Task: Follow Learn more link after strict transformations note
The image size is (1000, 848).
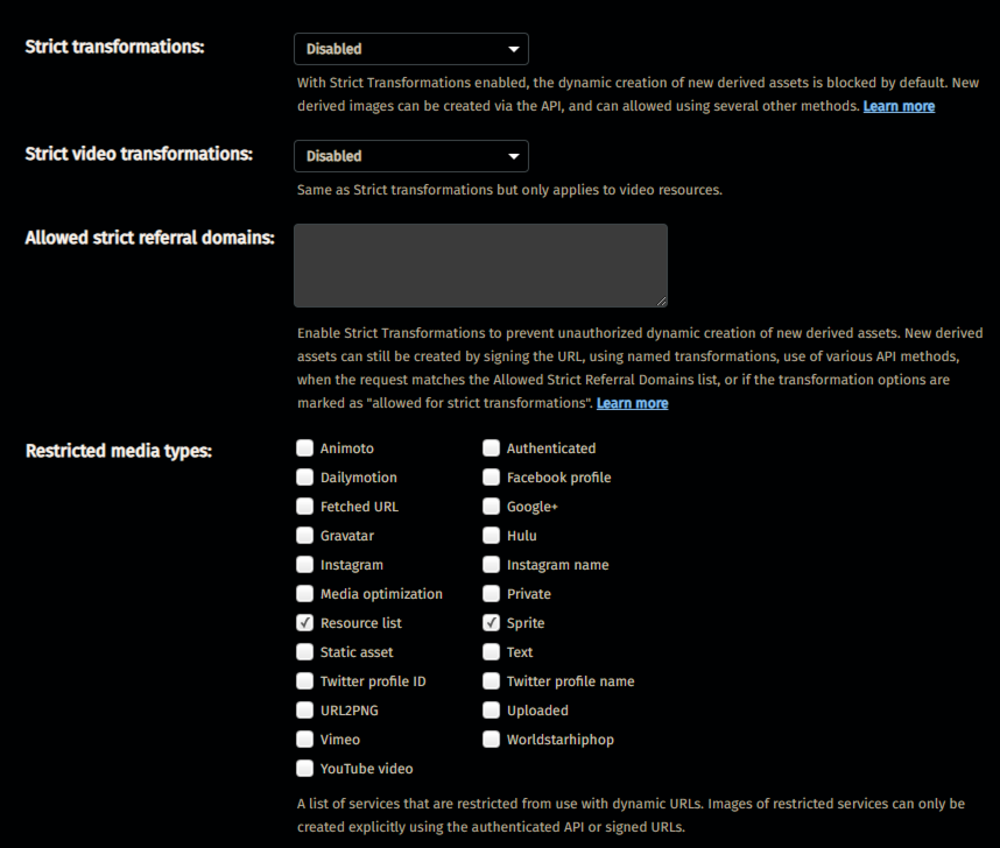Action: 632,404
